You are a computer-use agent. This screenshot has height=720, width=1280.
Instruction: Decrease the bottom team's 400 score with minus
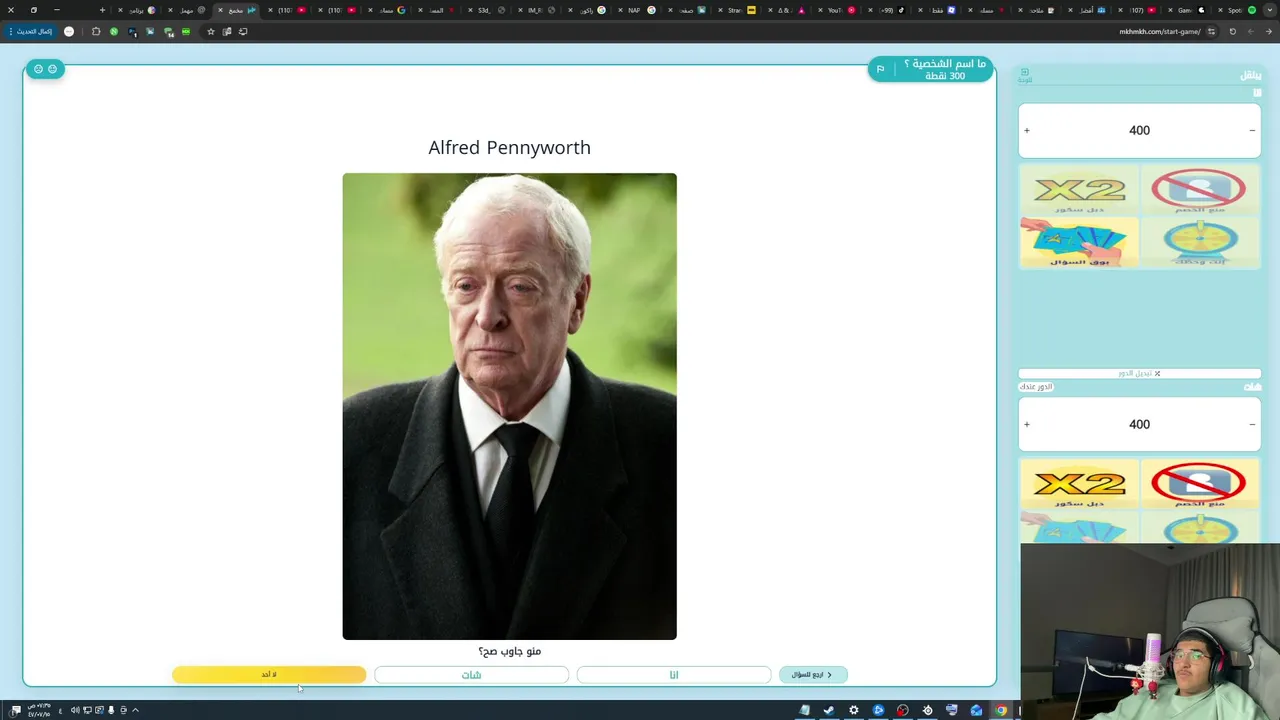pyautogui.click(x=1252, y=425)
